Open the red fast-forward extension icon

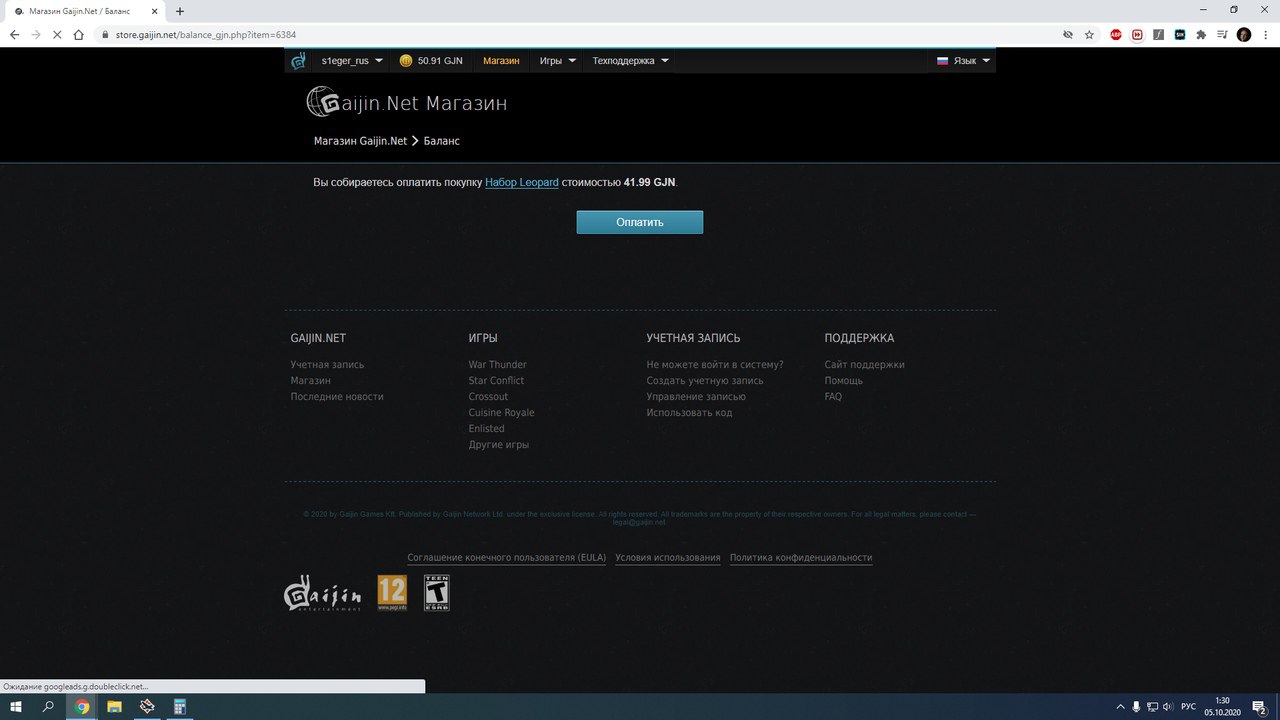point(1138,34)
